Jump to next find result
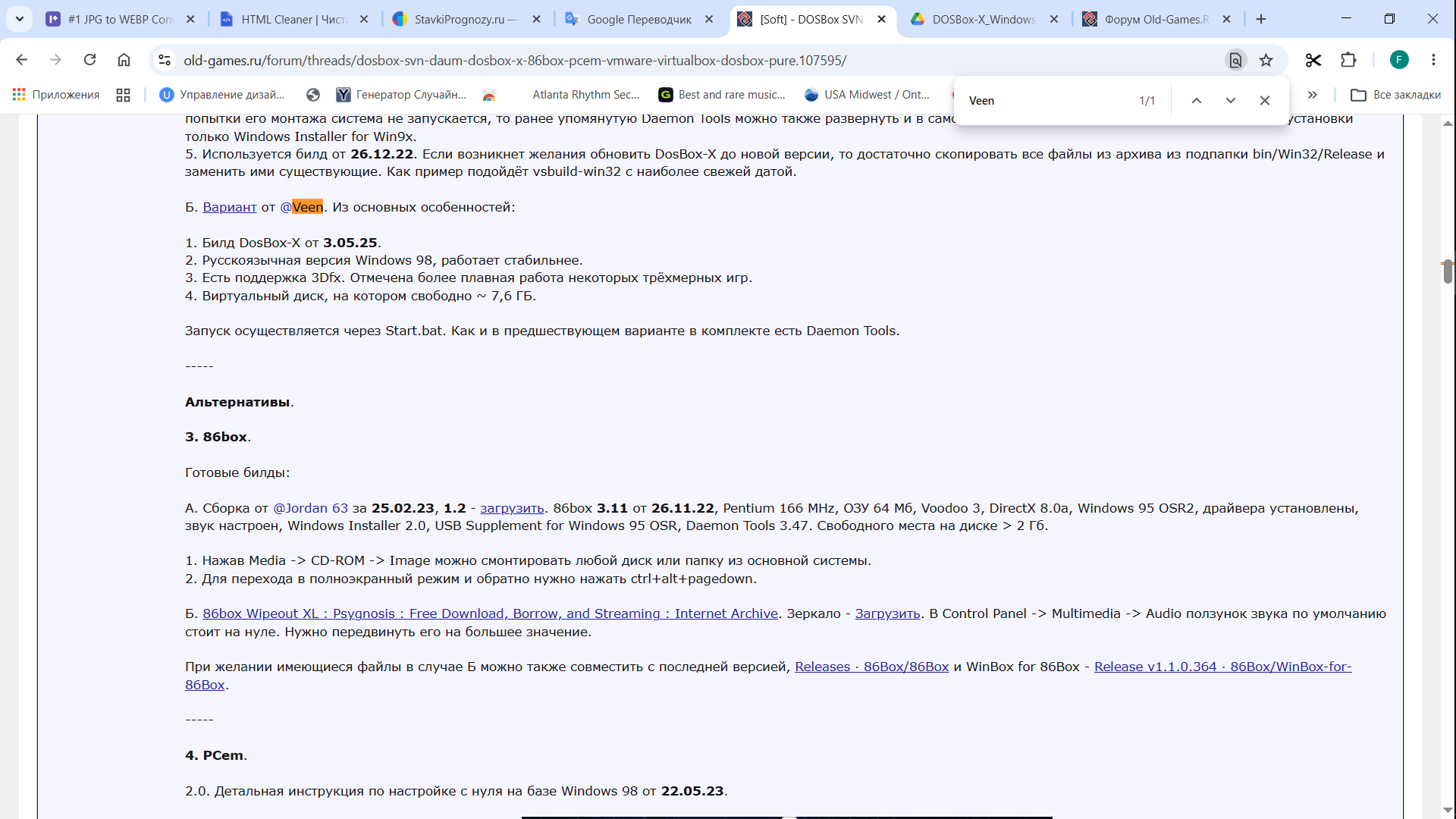 [1231, 101]
